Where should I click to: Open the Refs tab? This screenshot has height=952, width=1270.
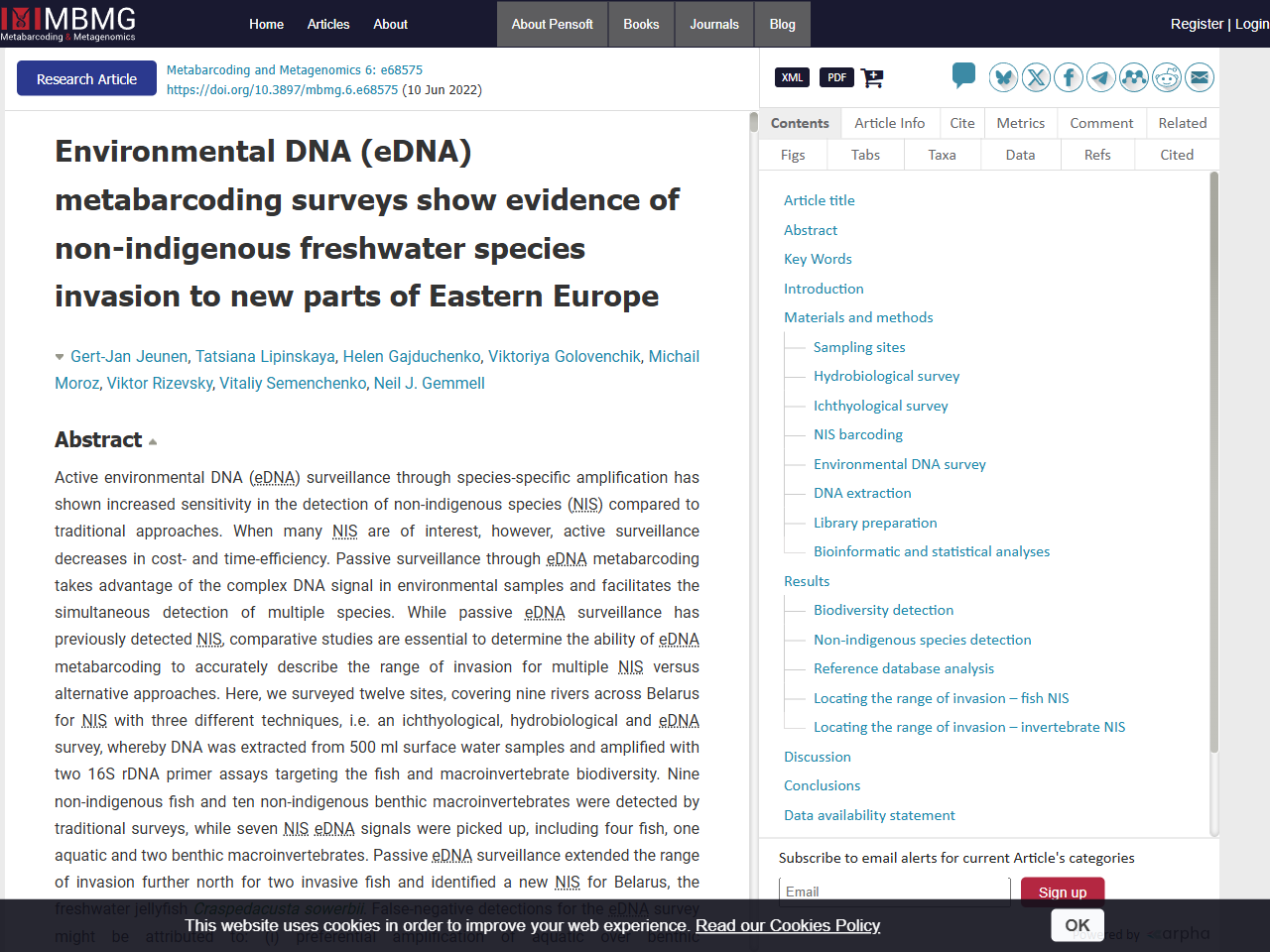(1097, 155)
